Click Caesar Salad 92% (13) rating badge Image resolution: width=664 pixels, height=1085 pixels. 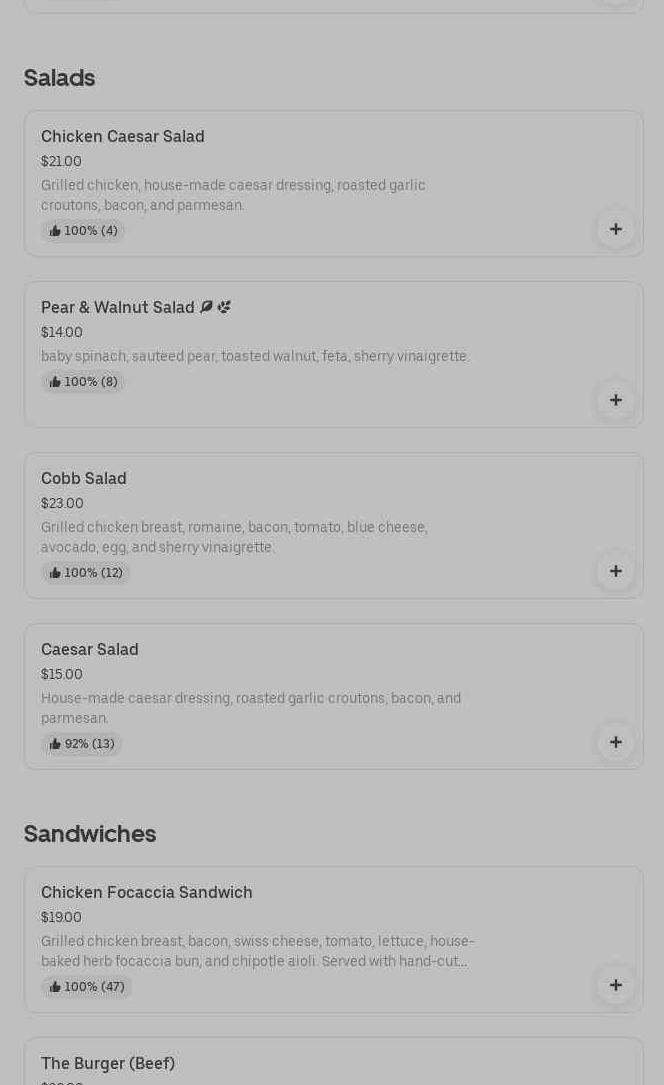[82, 744]
